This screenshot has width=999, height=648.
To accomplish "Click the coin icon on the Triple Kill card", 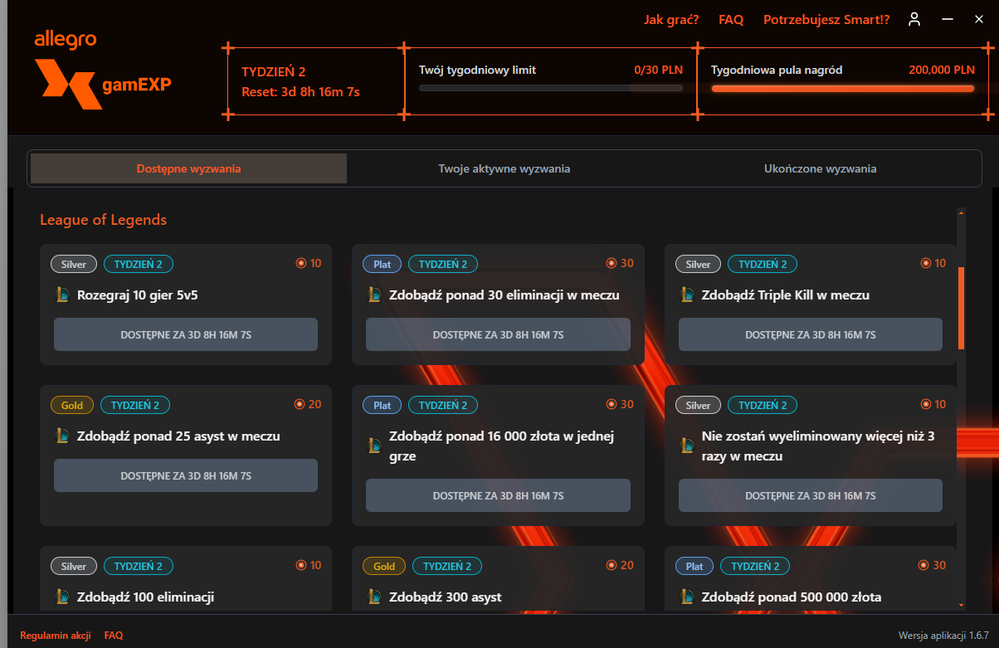I will pos(926,263).
